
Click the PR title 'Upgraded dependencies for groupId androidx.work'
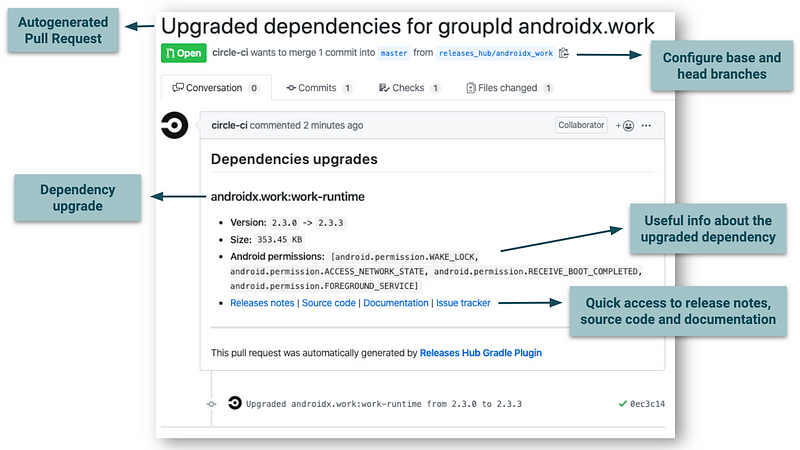(408, 26)
